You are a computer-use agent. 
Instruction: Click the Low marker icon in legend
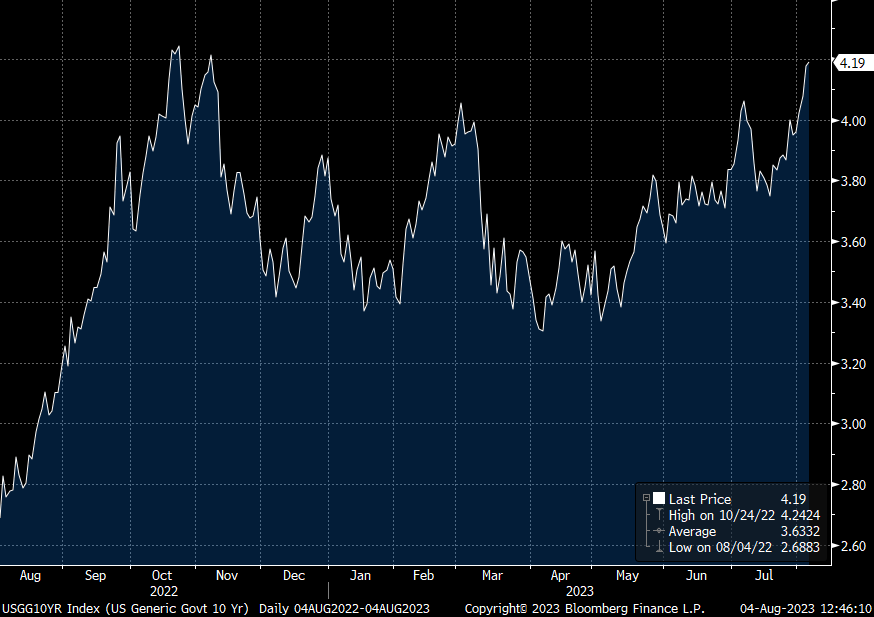coord(659,547)
